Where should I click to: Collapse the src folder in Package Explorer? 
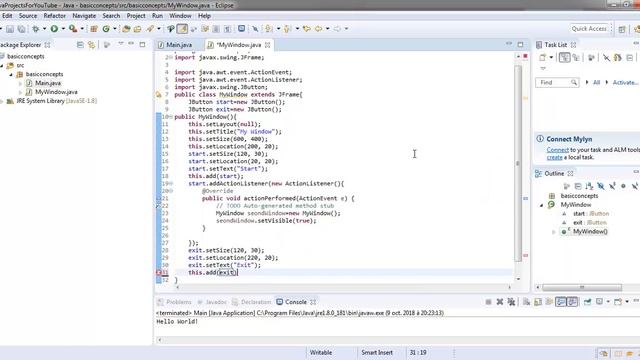(2, 65)
